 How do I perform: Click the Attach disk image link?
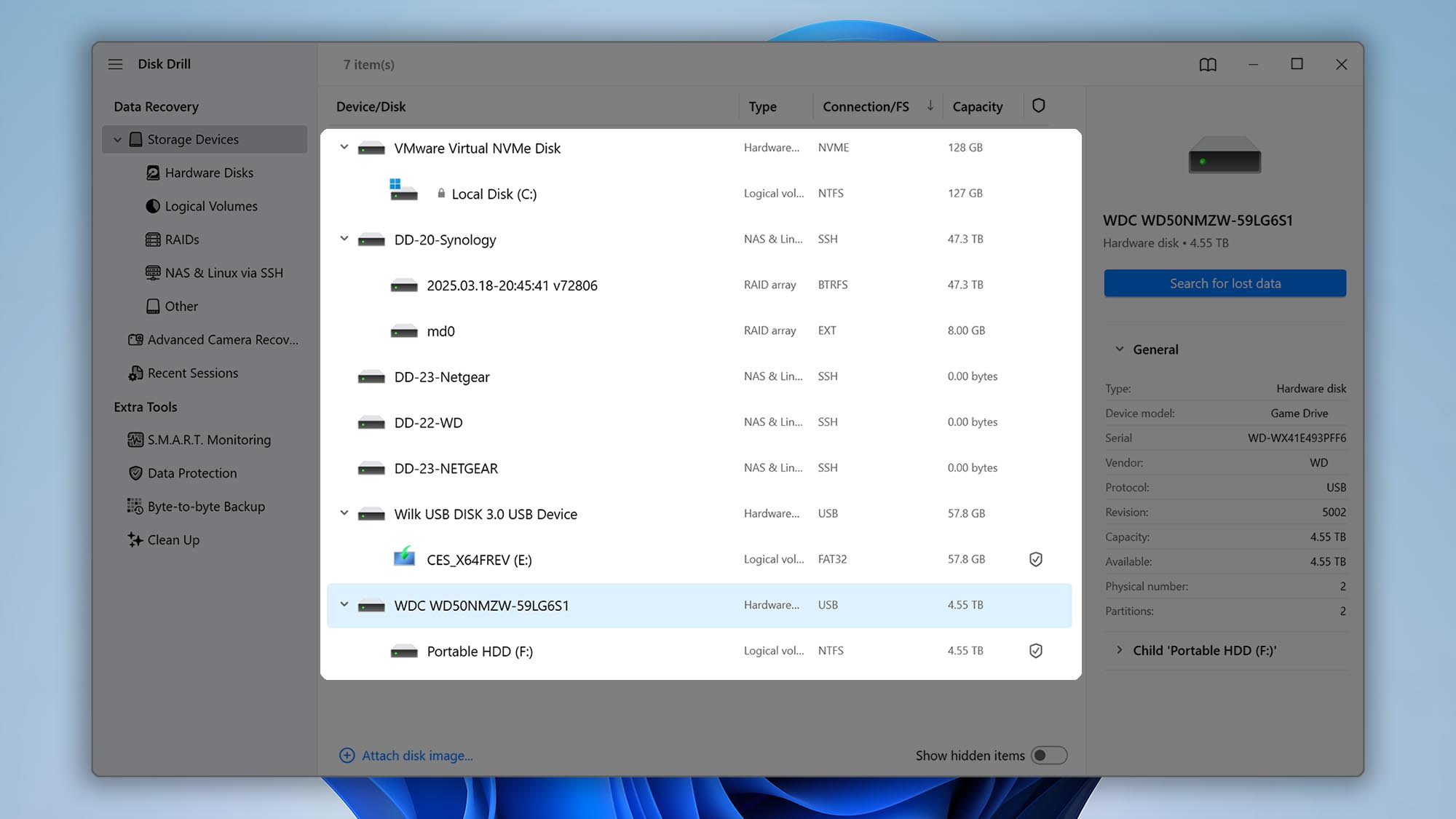pyautogui.click(x=416, y=756)
